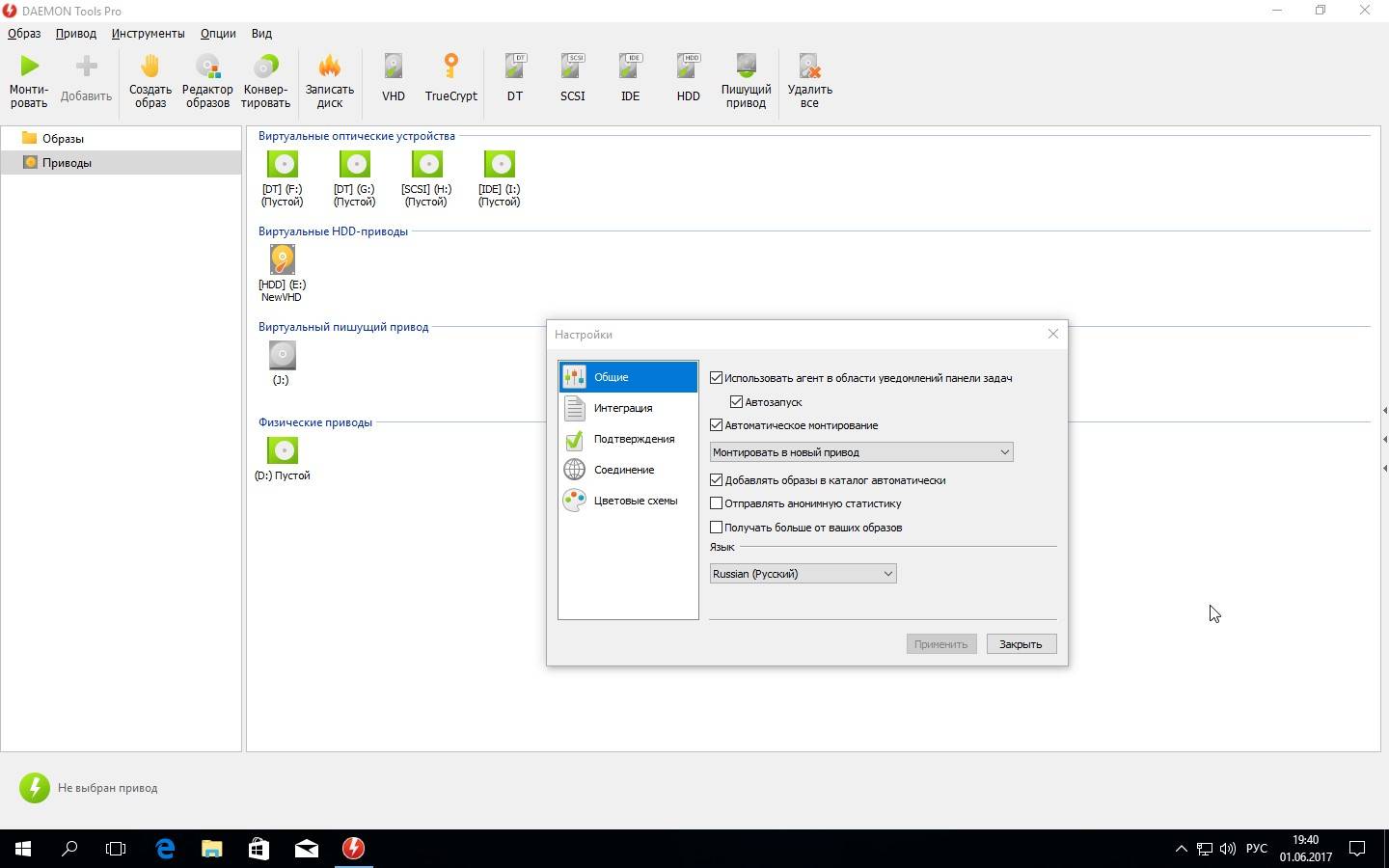Open the Привод menu
Viewport: 1389px width, 868px height.
pos(76,33)
